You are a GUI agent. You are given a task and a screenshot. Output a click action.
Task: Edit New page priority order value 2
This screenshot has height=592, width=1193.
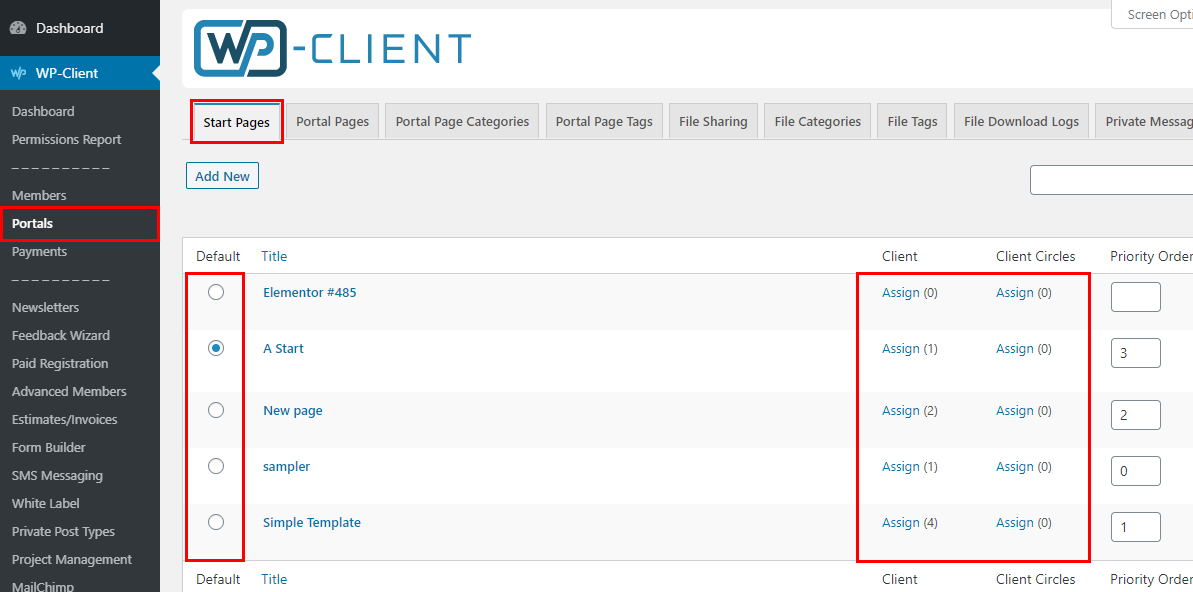1136,415
